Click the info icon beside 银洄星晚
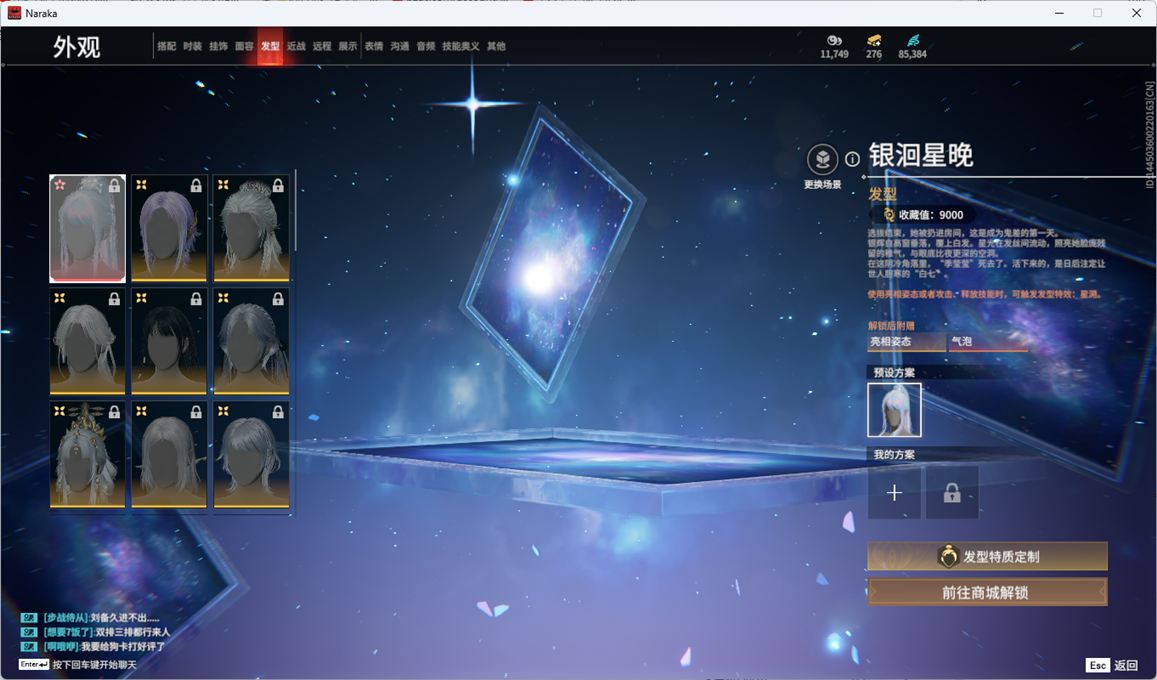Viewport: 1157px width, 680px height. click(x=852, y=159)
